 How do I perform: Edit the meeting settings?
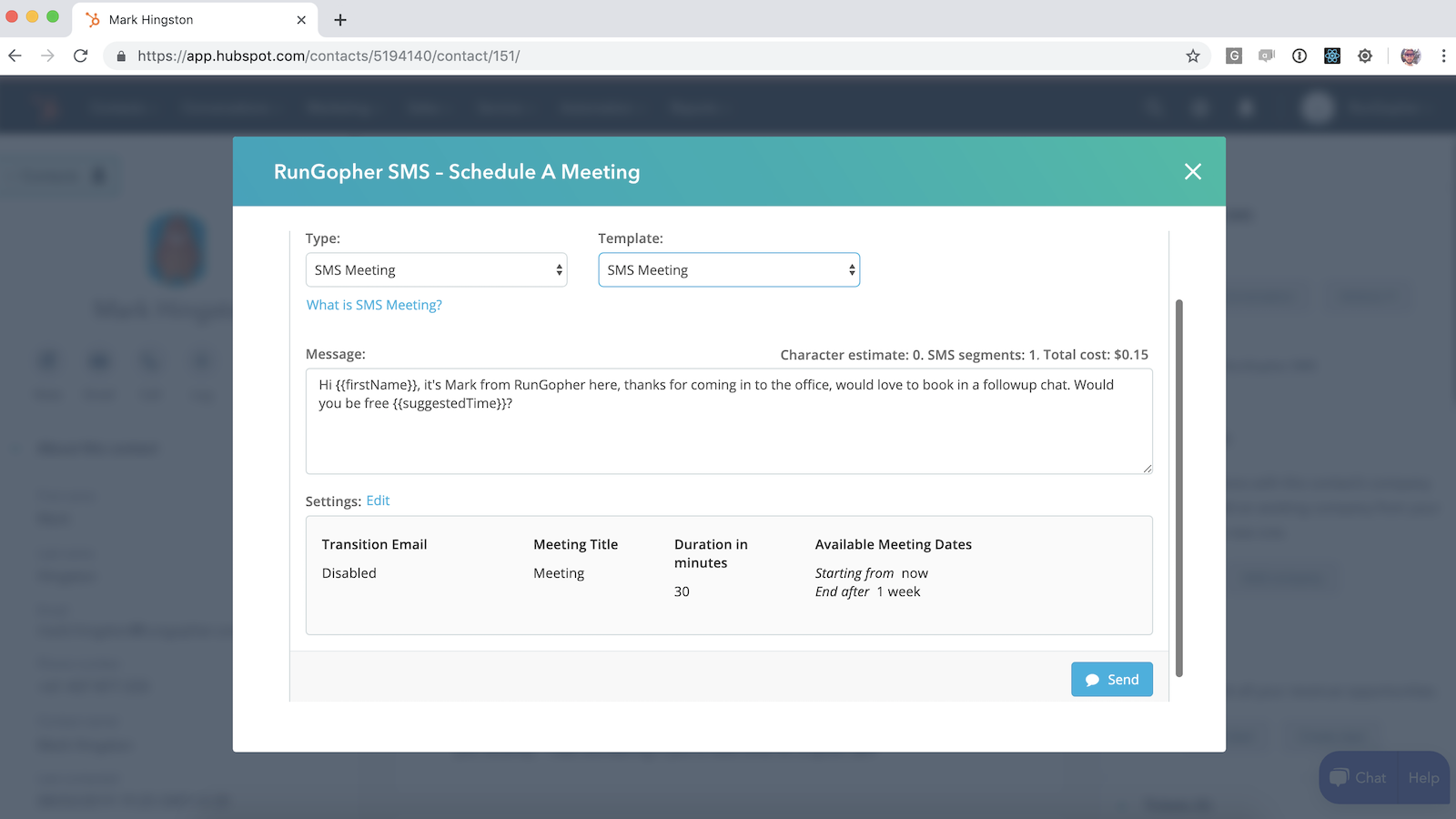pos(378,500)
